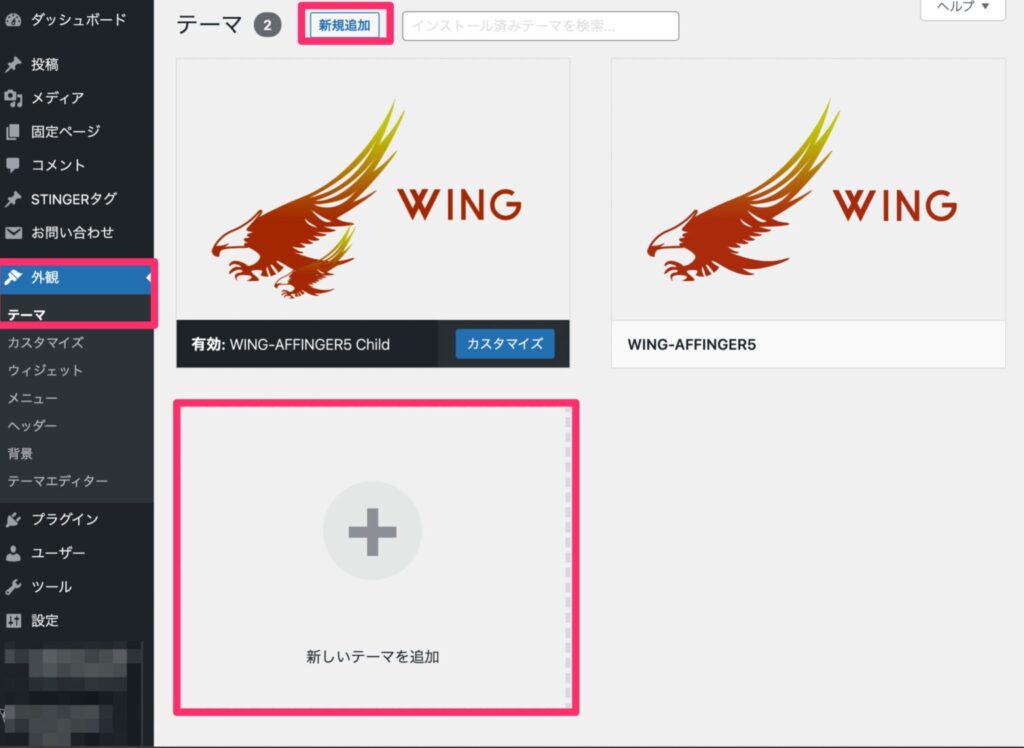Click the WING-AFFINGER5 theme name
1024x748 pixels.
tap(692, 344)
